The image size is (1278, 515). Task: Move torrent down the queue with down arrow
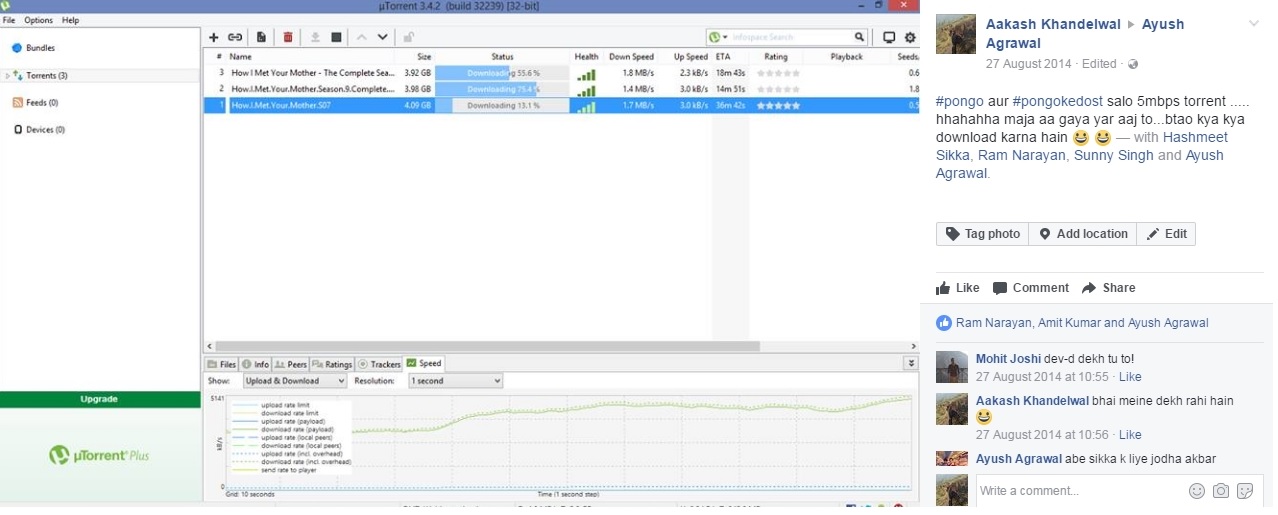[382, 38]
